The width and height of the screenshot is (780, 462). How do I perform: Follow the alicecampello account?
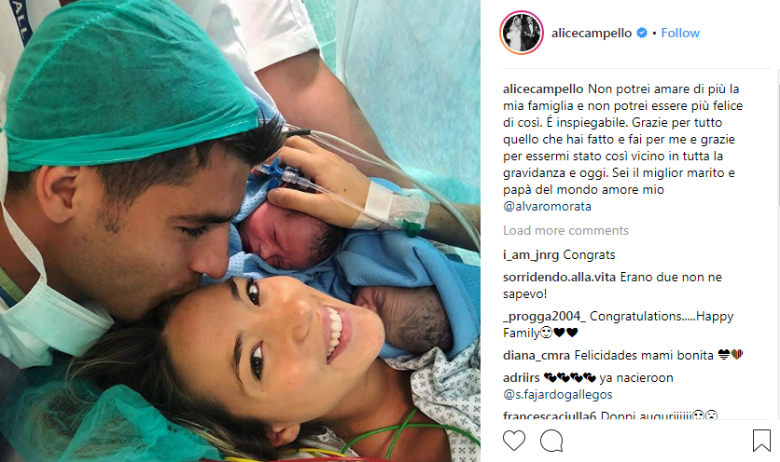(x=680, y=33)
